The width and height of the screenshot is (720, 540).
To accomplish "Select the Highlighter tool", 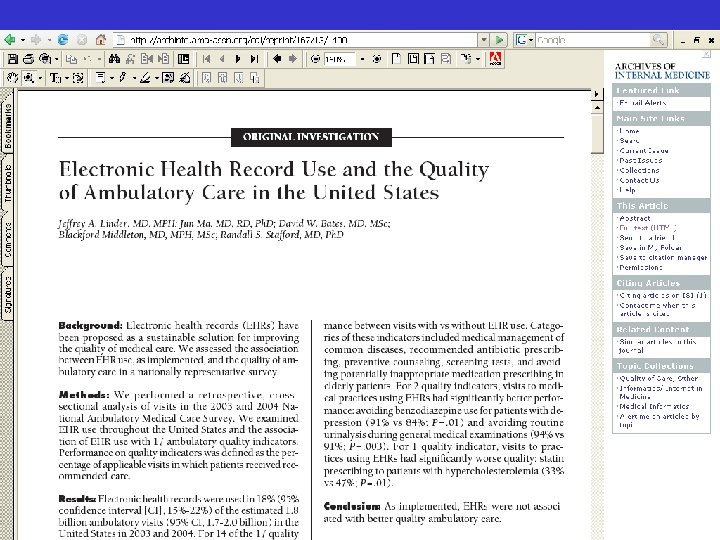I will click(145, 78).
